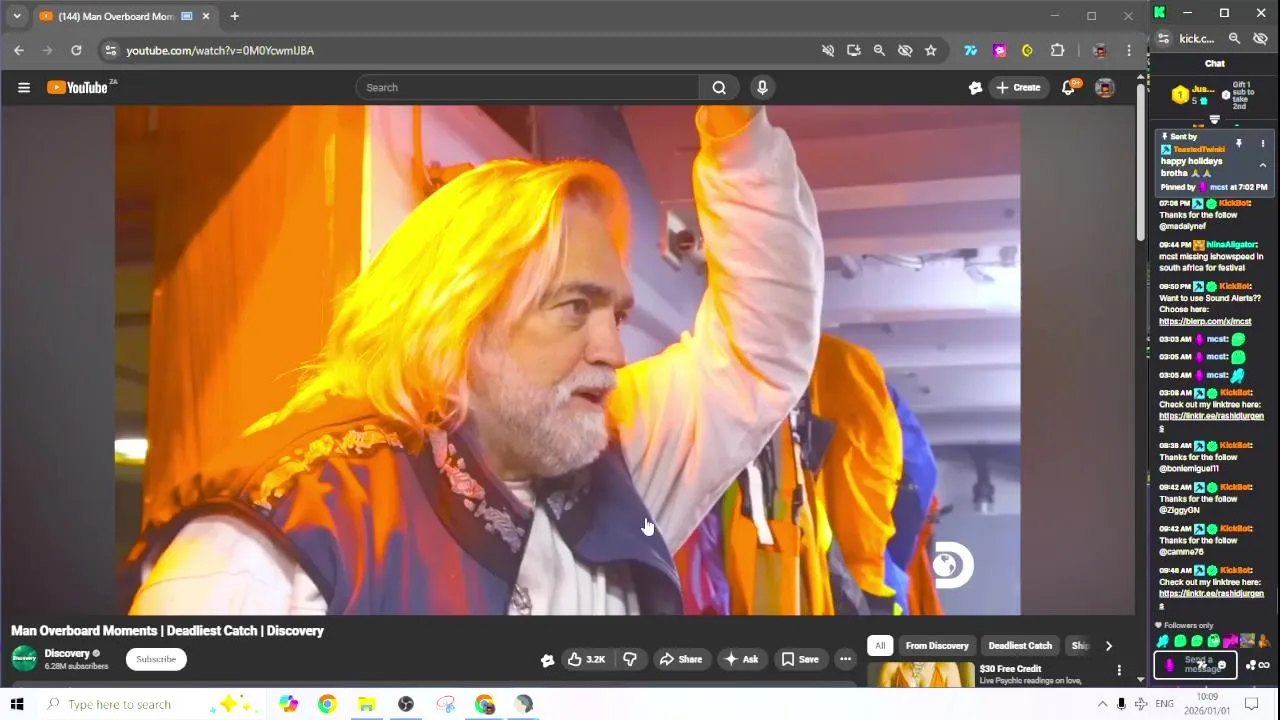The image size is (1280, 720).
Task: Click the Discovery channel avatar
Action: (x=24, y=658)
